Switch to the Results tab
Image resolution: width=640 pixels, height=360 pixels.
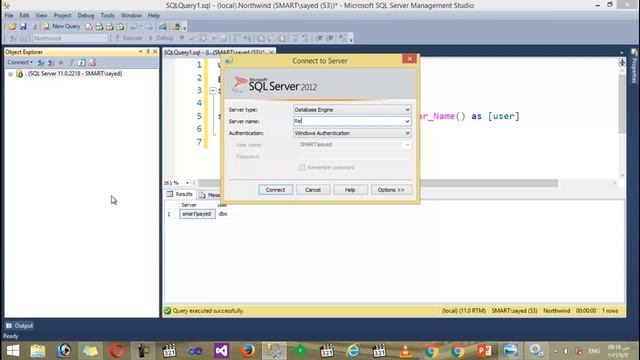[x=180, y=194]
